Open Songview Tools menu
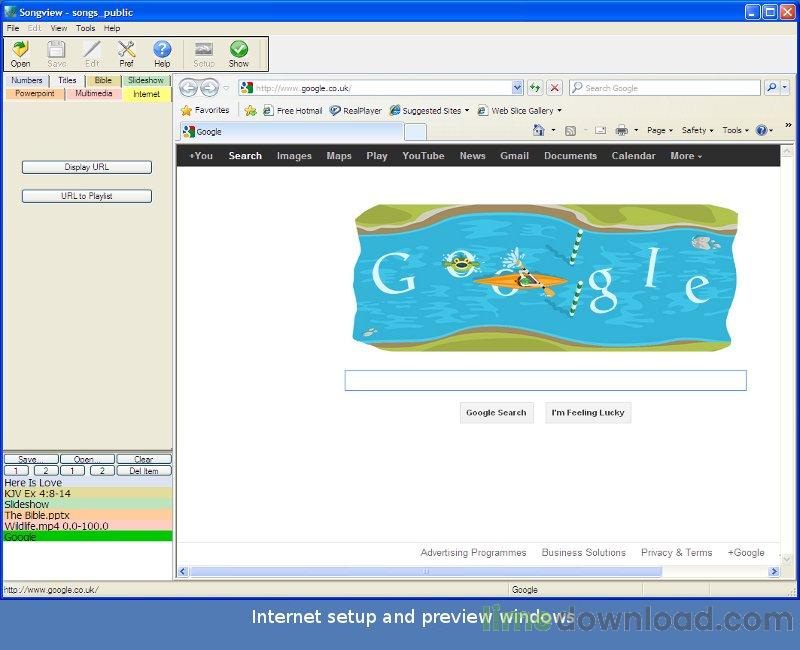800x650 pixels. [85, 28]
